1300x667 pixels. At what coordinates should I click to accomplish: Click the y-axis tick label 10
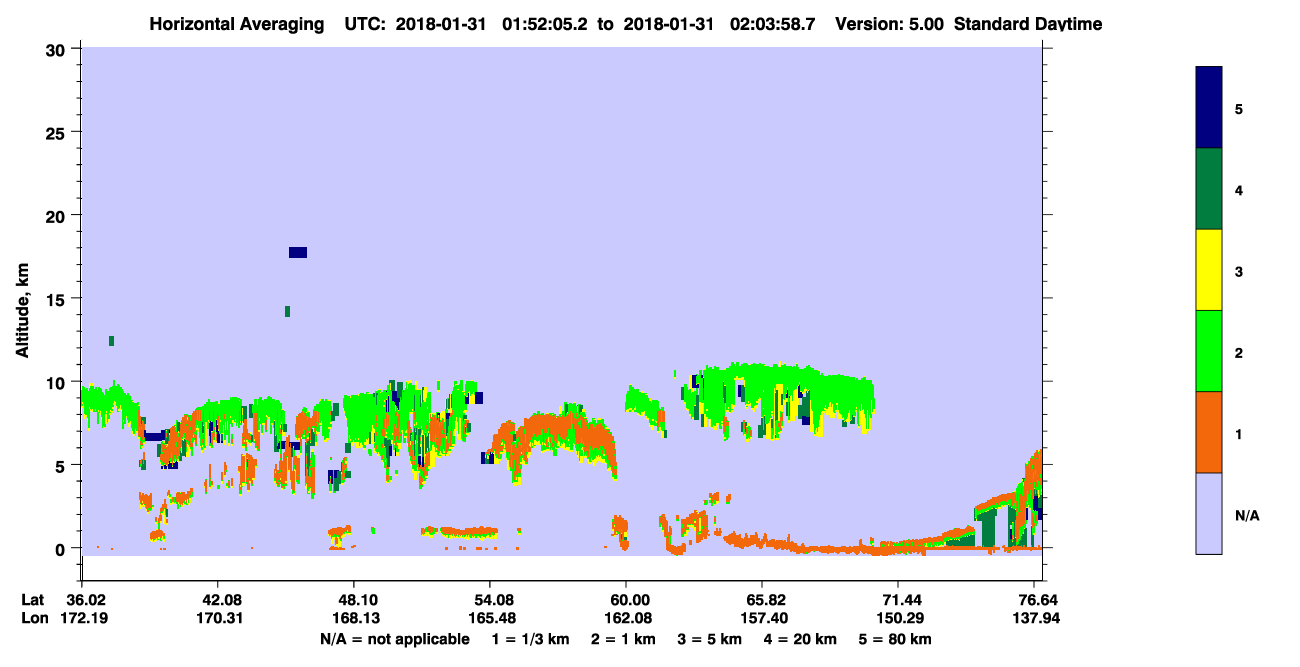click(57, 382)
